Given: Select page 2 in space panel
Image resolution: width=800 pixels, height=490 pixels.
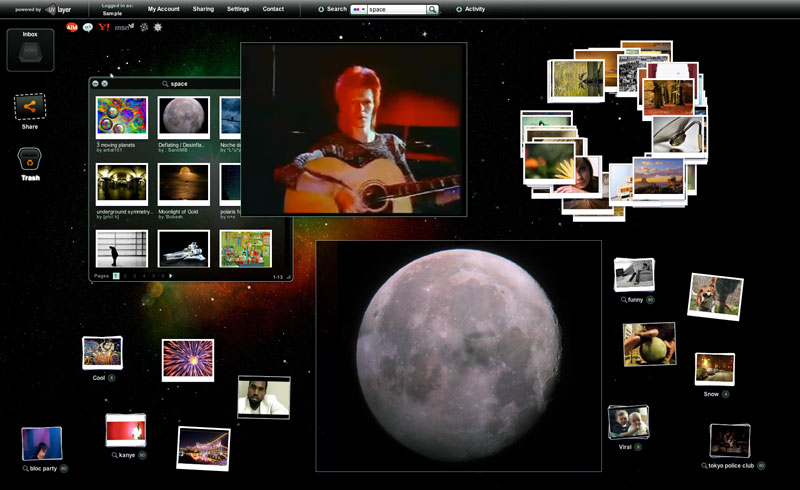Looking at the screenshot, I should 126,276.
